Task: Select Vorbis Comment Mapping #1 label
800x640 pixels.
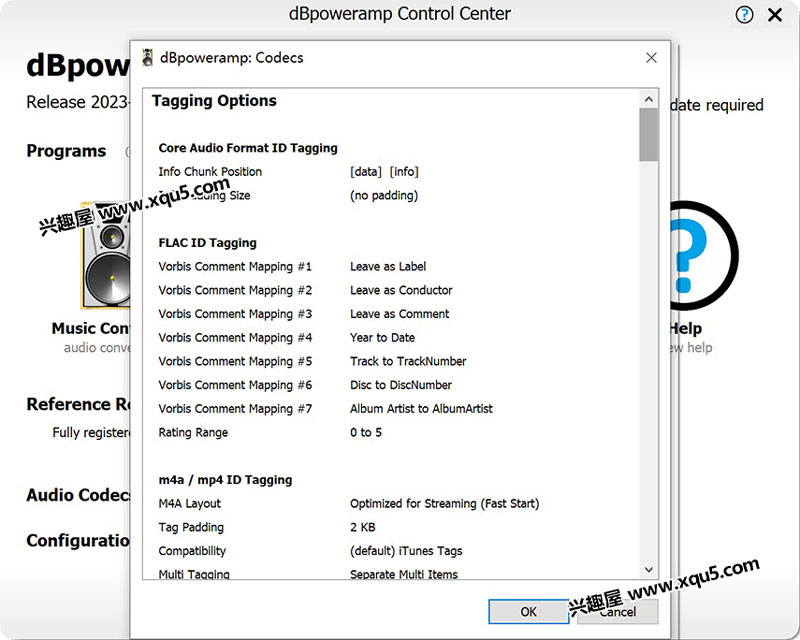Action: point(235,267)
